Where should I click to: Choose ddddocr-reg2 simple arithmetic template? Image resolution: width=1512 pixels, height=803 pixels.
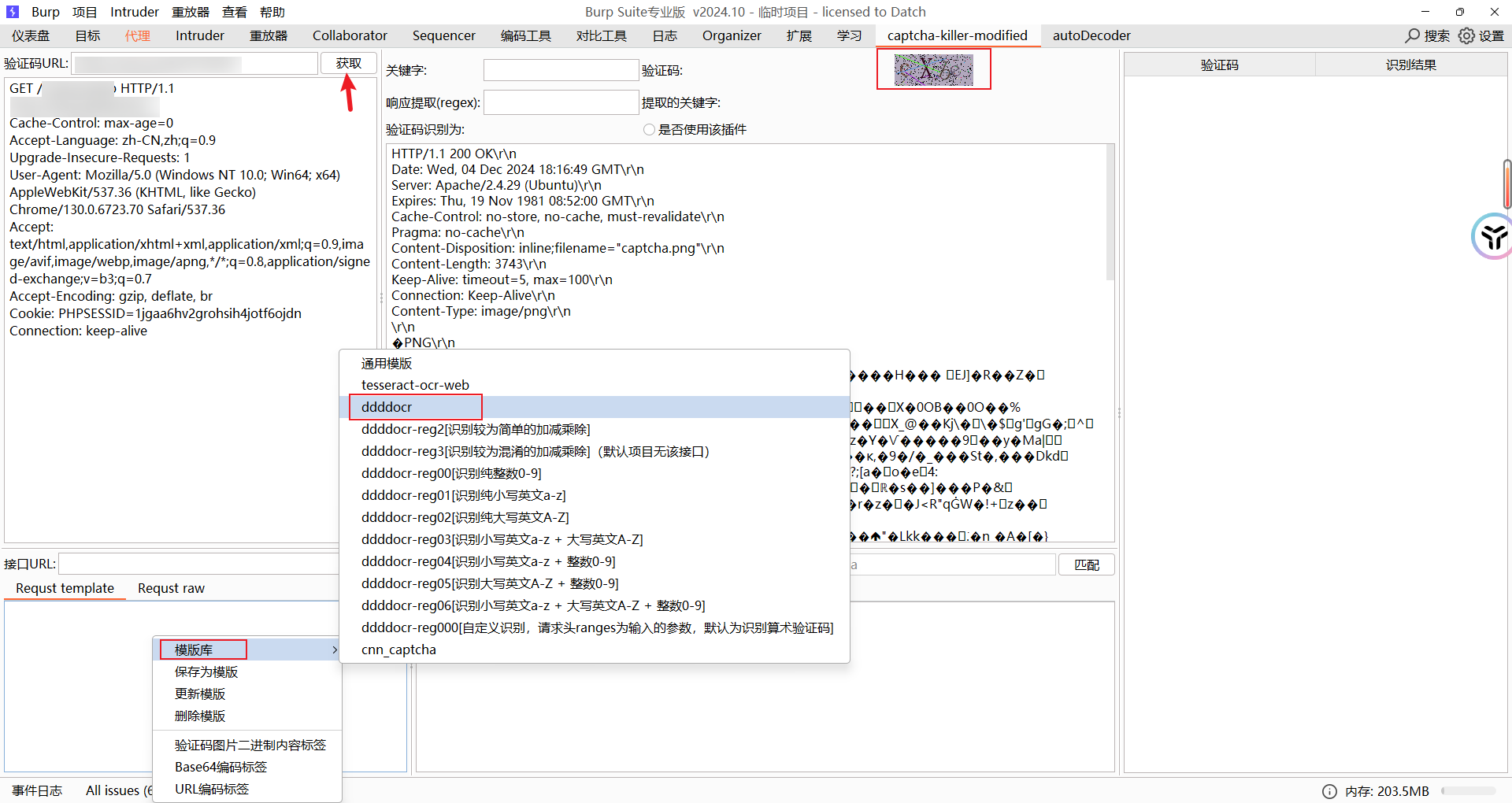point(595,429)
